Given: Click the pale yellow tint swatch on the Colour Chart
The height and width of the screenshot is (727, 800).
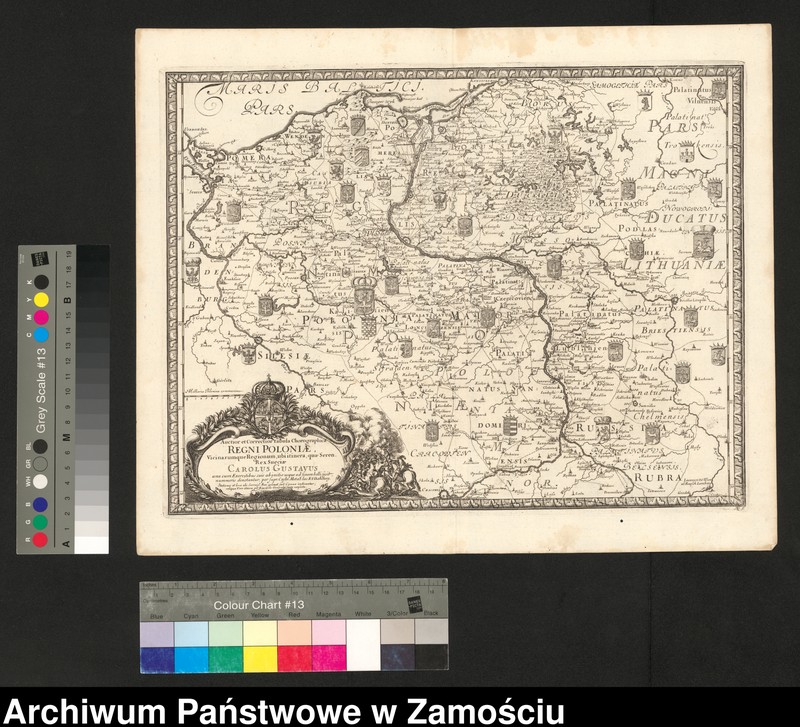Looking at the screenshot, I should tap(260, 634).
